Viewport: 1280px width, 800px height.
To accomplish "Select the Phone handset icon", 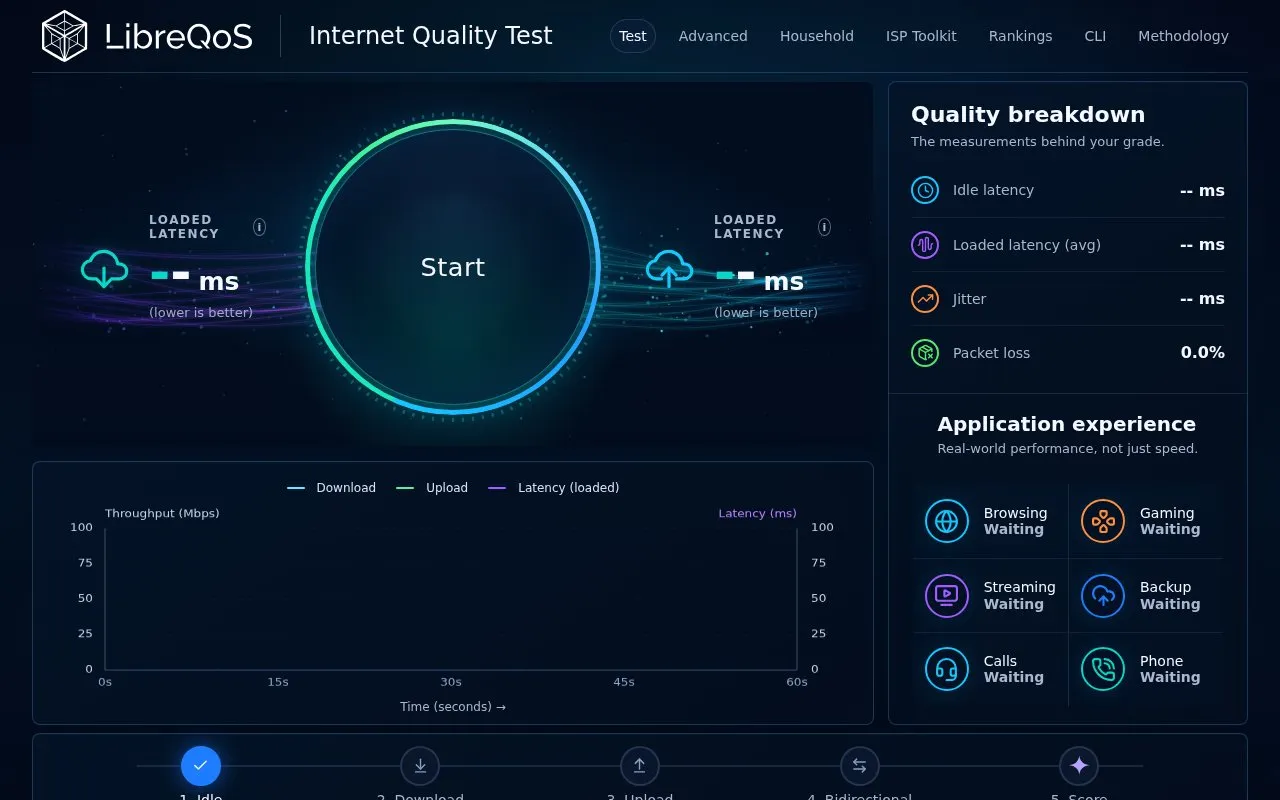I will click(x=1103, y=669).
